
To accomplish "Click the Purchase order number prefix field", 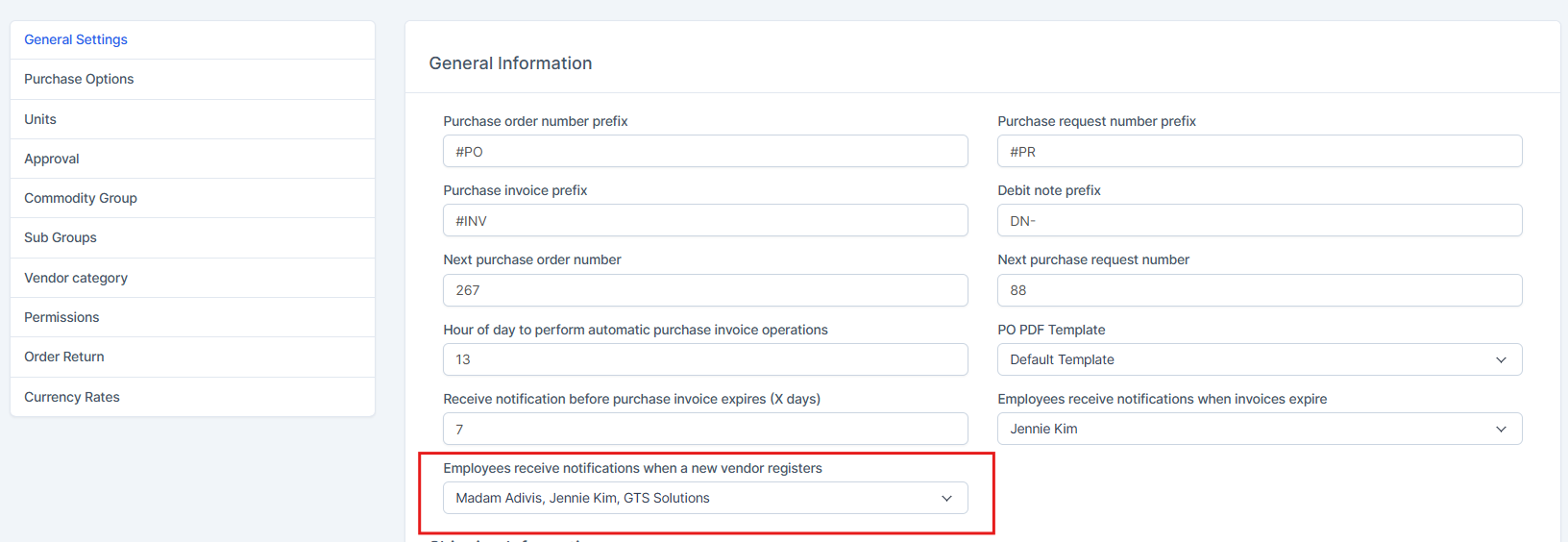I will coord(704,152).
